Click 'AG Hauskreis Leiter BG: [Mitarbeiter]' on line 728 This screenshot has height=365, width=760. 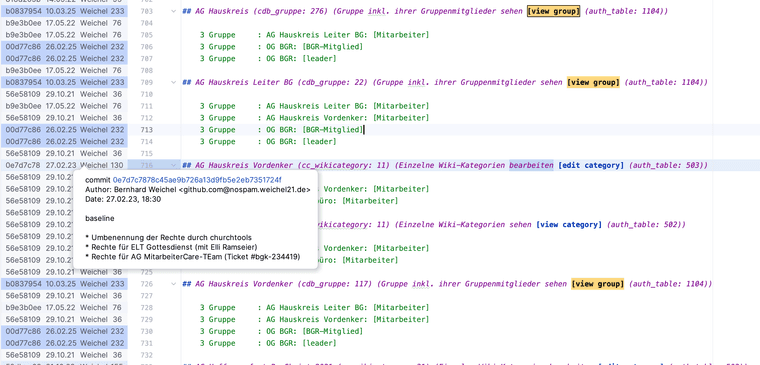pos(348,307)
